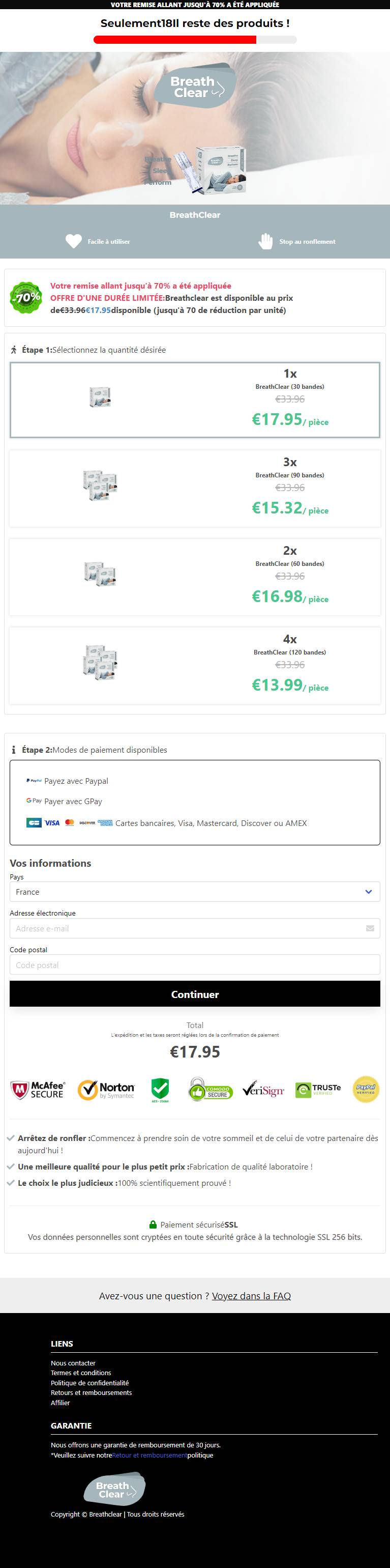Click the heart icon beside Facile à utiliser
This screenshot has height=1568, width=390.
click(74, 241)
